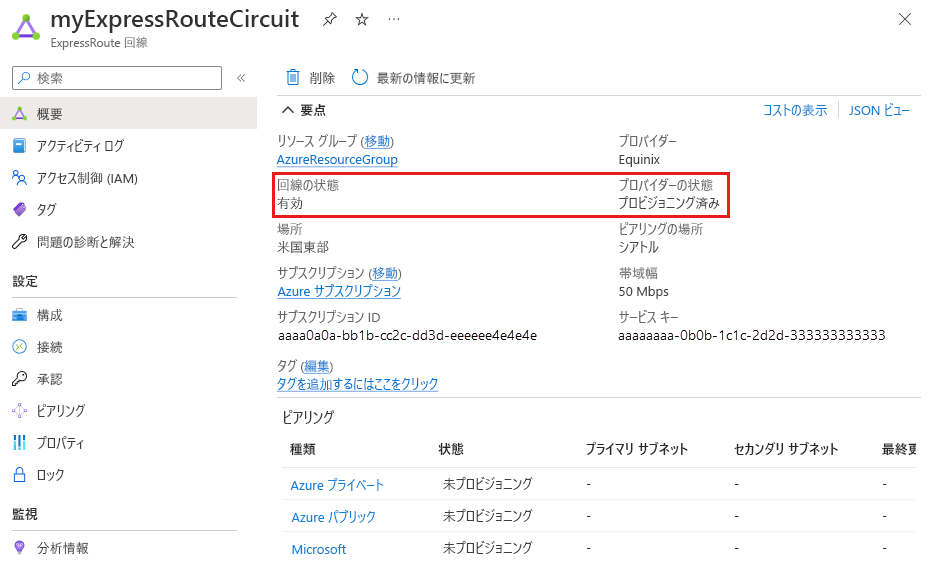The width and height of the screenshot is (942, 561).
Task: Open the Azure サブスクリプション link
Action: pos(339,291)
